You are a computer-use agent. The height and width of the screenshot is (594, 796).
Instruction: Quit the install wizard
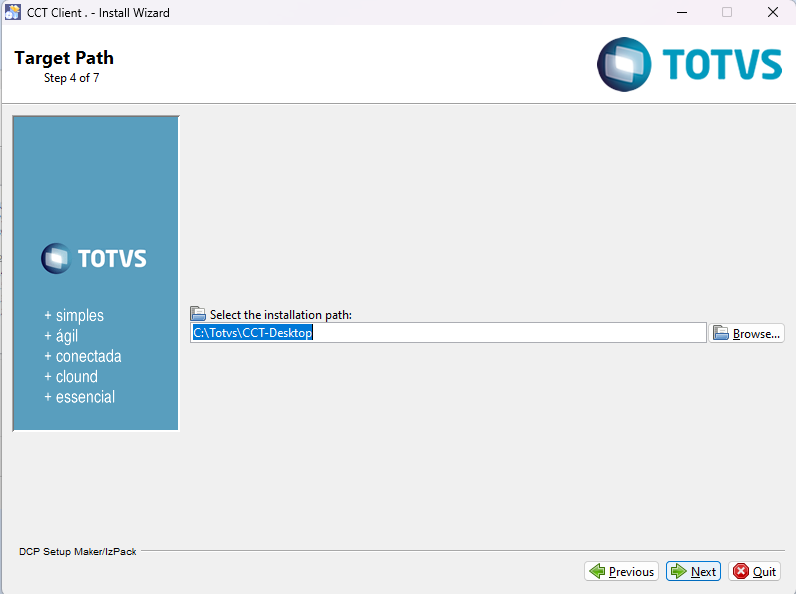755,571
